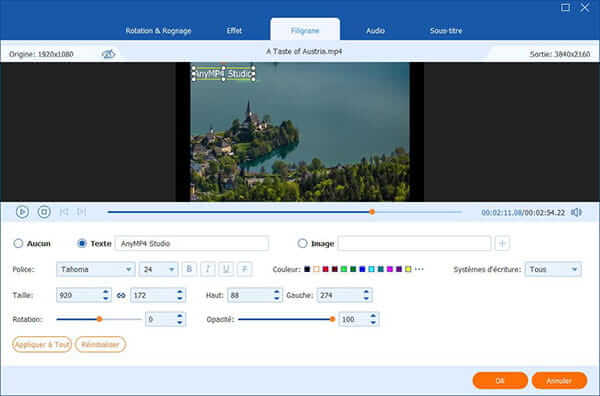The width and height of the screenshot is (600, 396).
Task: Click the Réinitialiser button
Action: [x=100, y=344]
